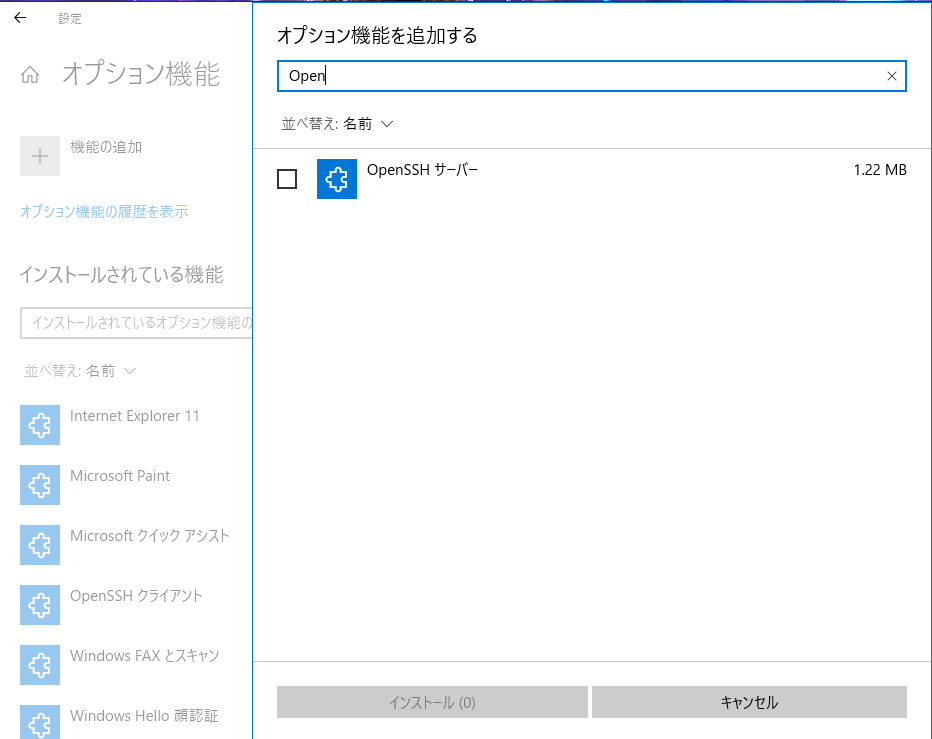Select the OpenSSH クライアント text

point(136,596)
